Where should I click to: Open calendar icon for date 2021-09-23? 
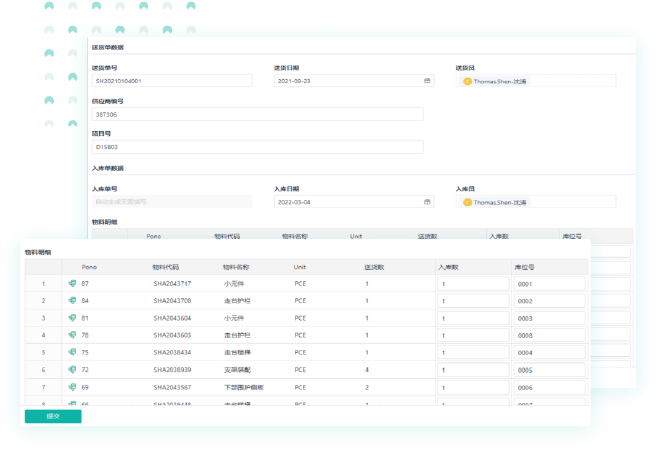[x=427, y=80]
